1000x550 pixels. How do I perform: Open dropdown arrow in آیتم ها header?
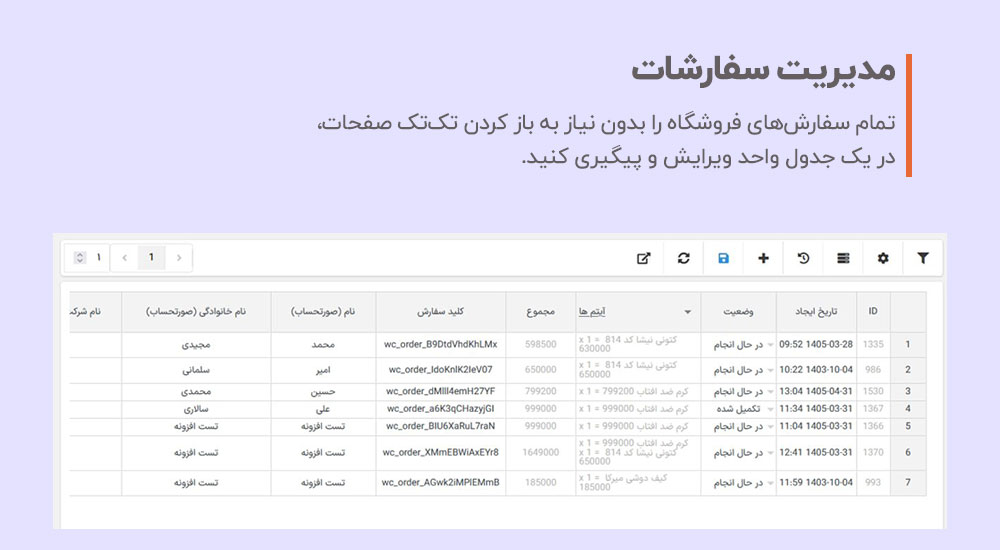688,312
